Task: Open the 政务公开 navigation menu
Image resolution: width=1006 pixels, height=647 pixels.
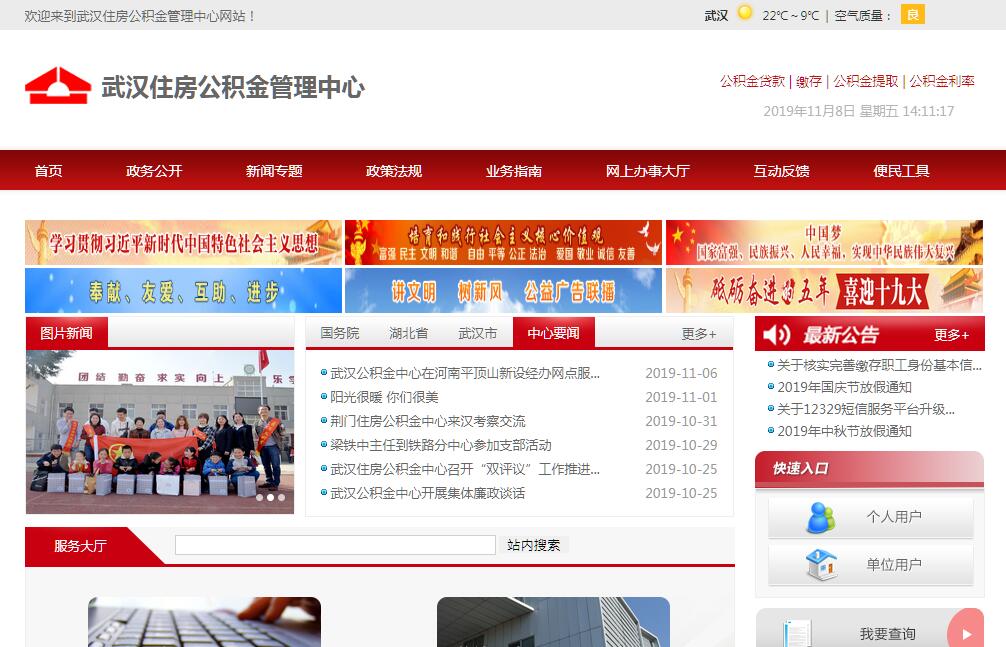Action: coord(154,171)
